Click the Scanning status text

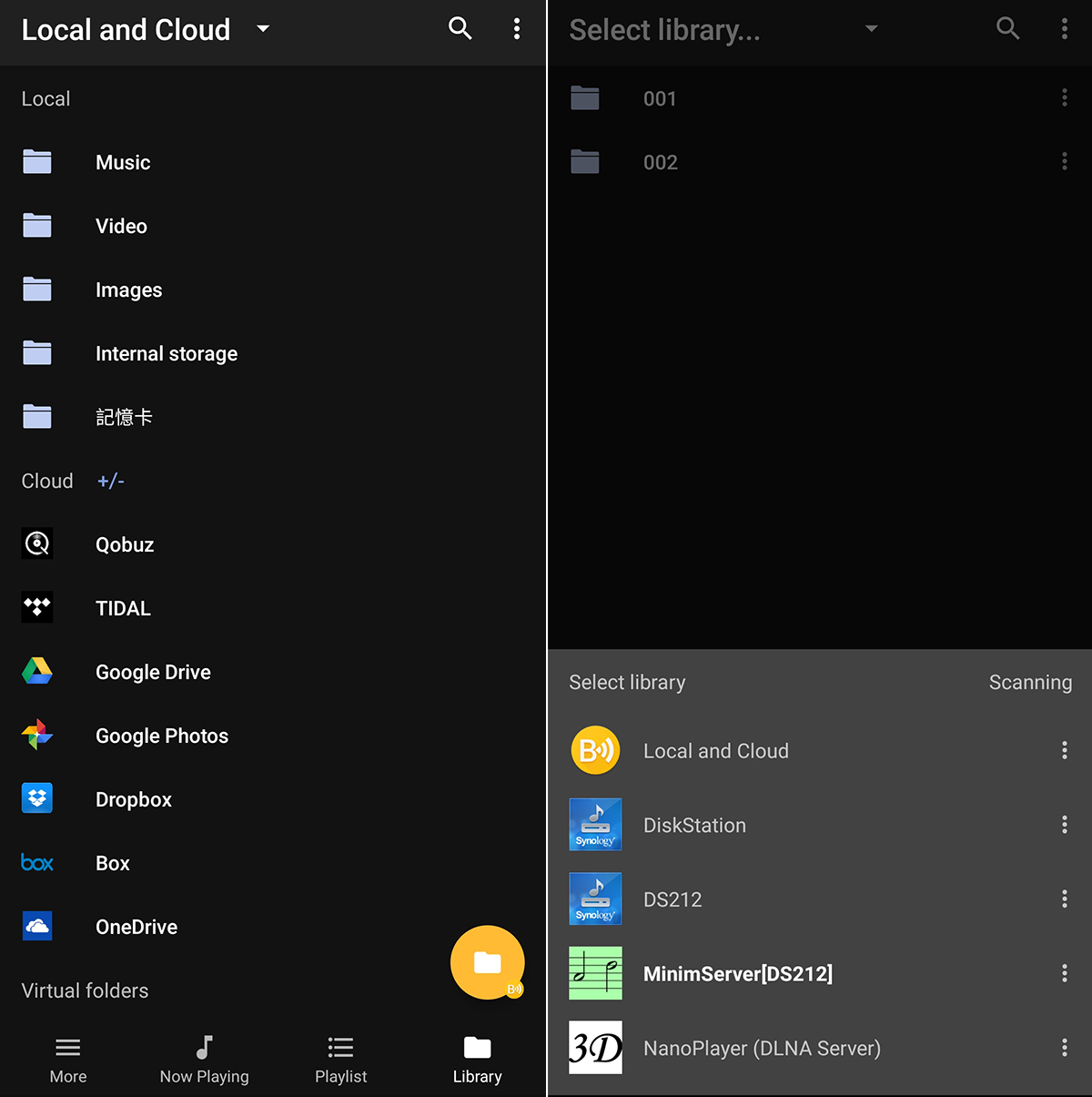pyautogui.click(x=1030, y=683)
